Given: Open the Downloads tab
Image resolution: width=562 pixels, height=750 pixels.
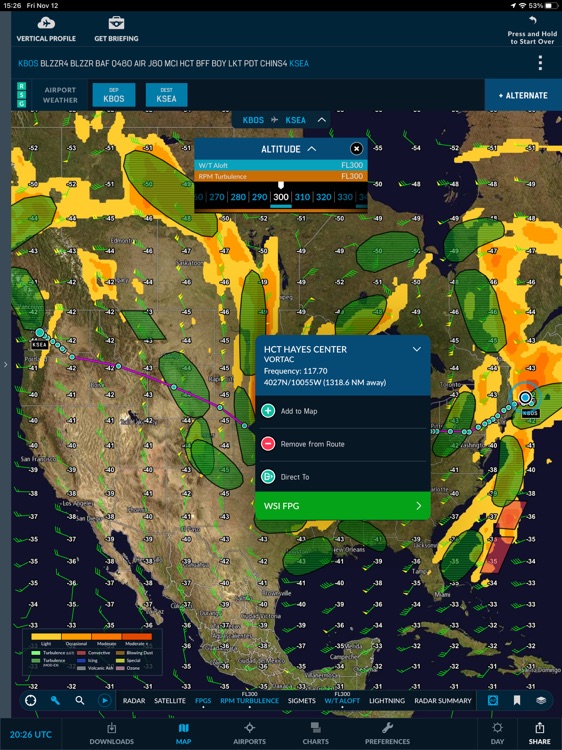Looking at the screenshot, I should (x=111, y=733).
